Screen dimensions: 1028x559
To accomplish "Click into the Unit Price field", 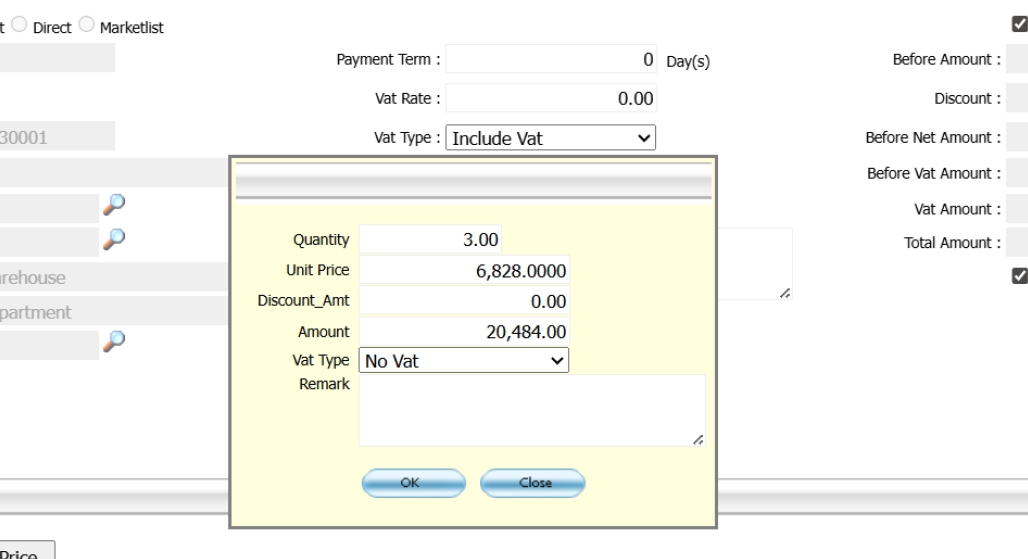I will pos(463,271).
